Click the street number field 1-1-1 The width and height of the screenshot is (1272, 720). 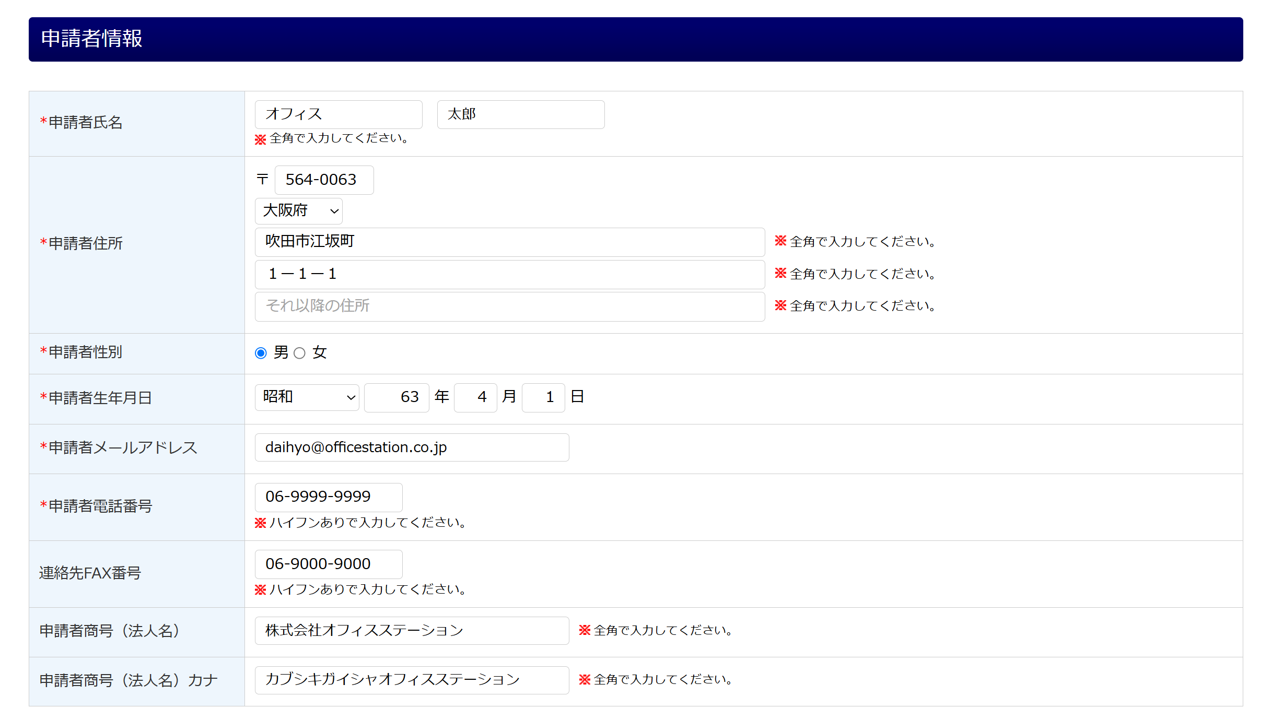509,274
